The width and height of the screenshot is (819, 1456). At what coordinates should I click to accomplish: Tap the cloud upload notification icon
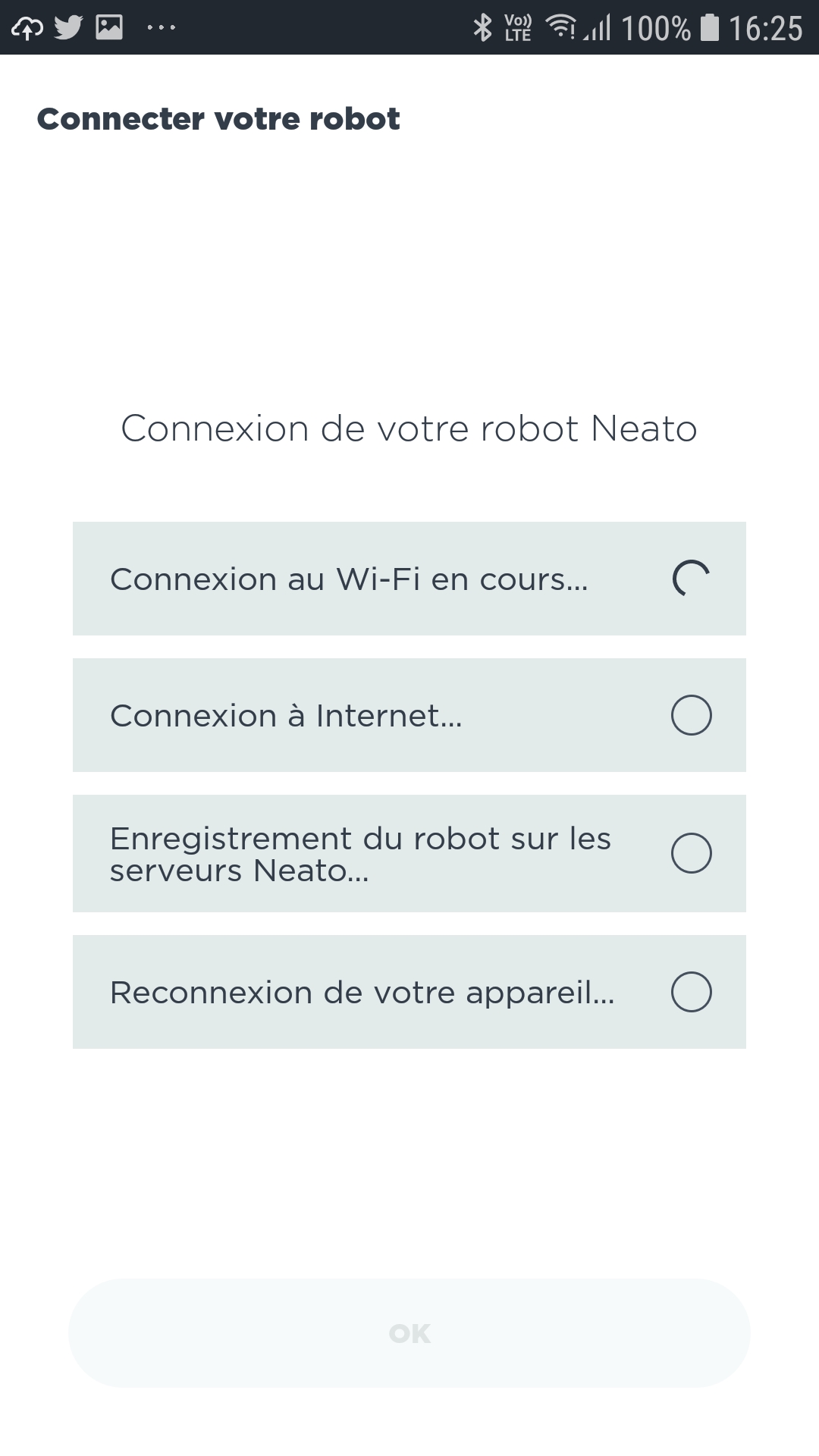point(27,28)
